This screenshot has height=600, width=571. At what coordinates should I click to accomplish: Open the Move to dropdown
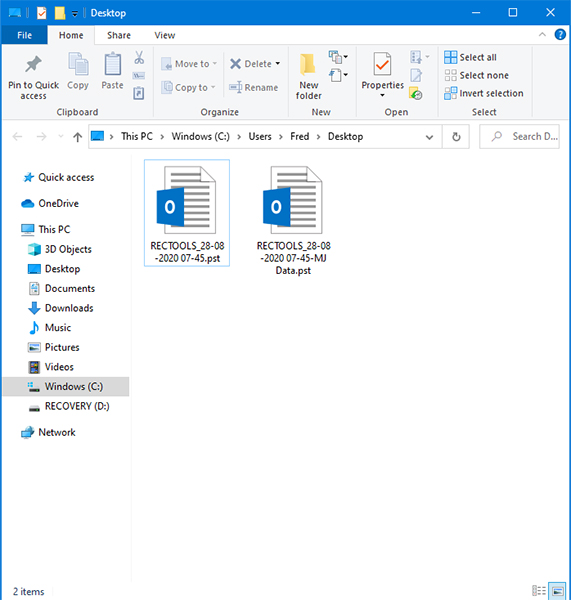[x=189, y=64]
